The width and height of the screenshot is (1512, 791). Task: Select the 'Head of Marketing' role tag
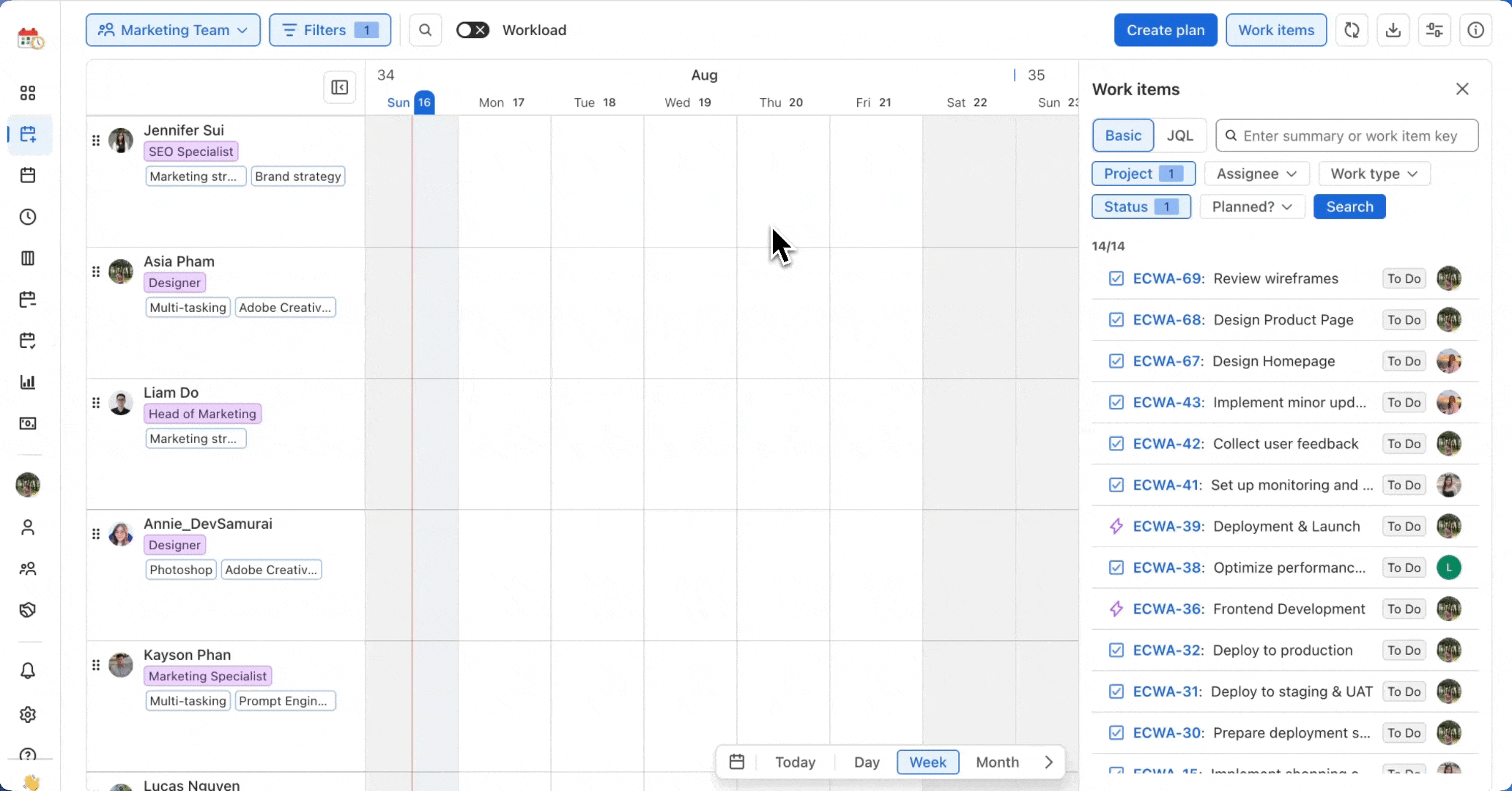coord(202,414)
